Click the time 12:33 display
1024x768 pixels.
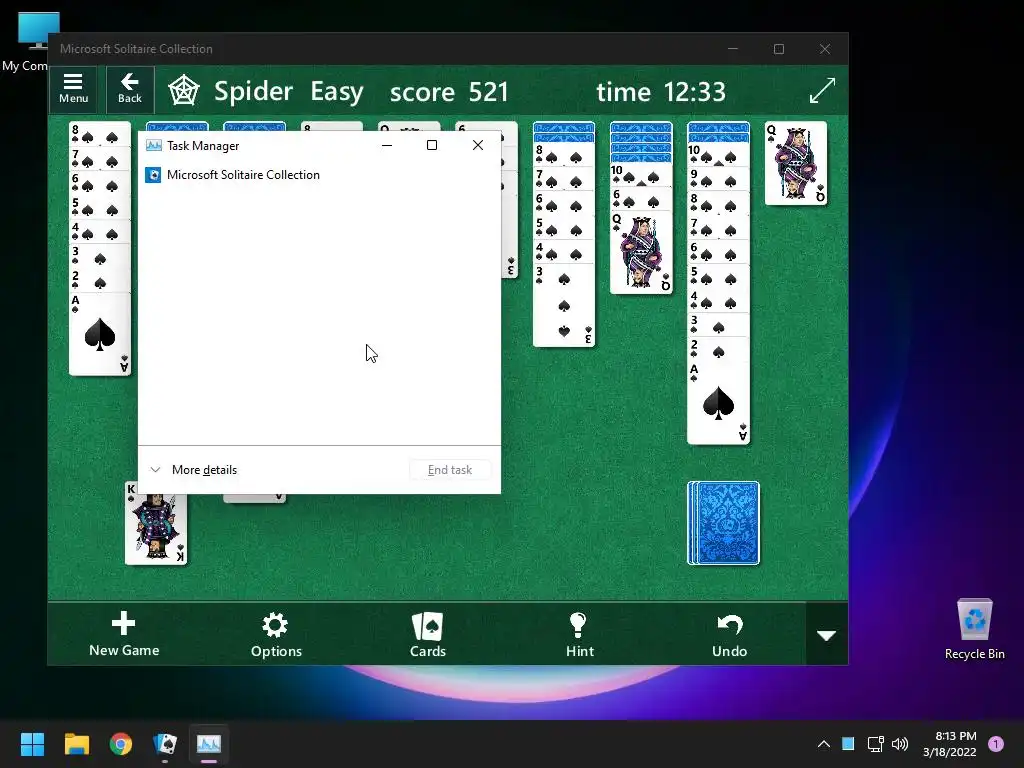(661, 91)
